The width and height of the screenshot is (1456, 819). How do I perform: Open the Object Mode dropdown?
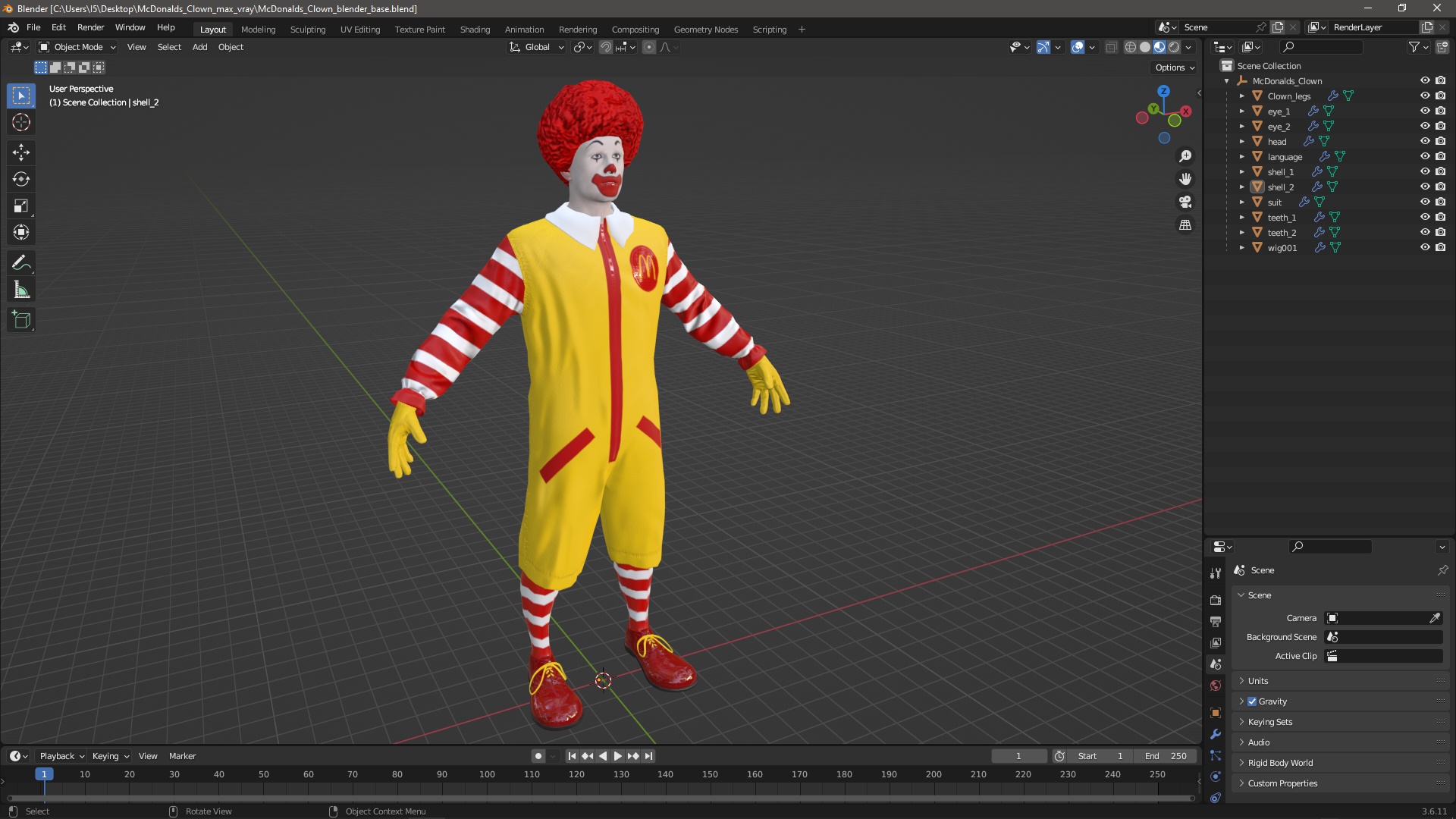(x=77, y=47)
